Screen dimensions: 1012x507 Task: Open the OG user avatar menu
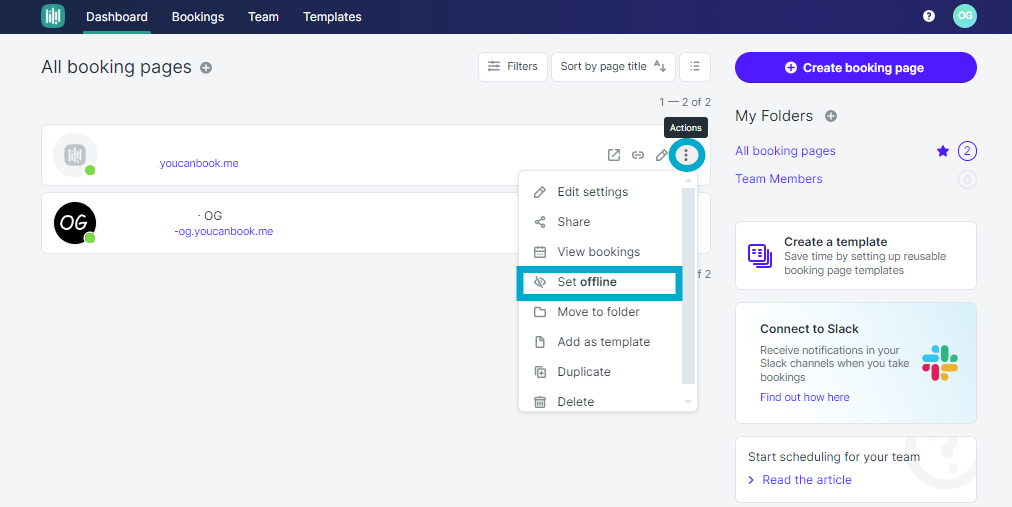965,16
